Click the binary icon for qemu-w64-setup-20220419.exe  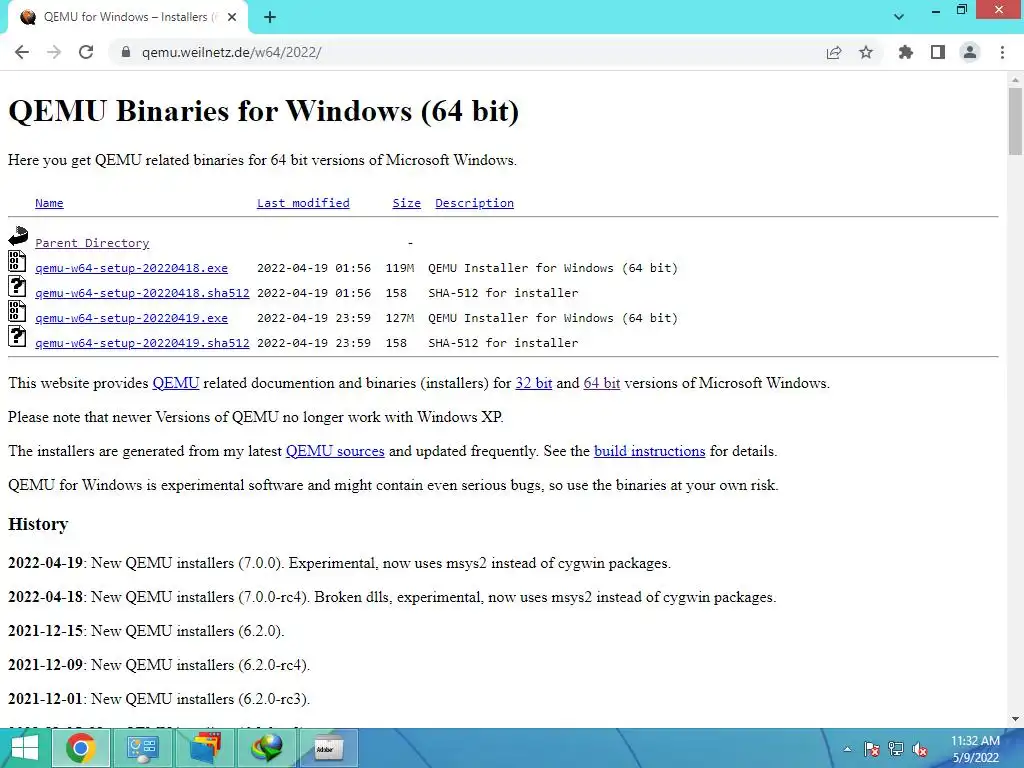tap(18, 311)
